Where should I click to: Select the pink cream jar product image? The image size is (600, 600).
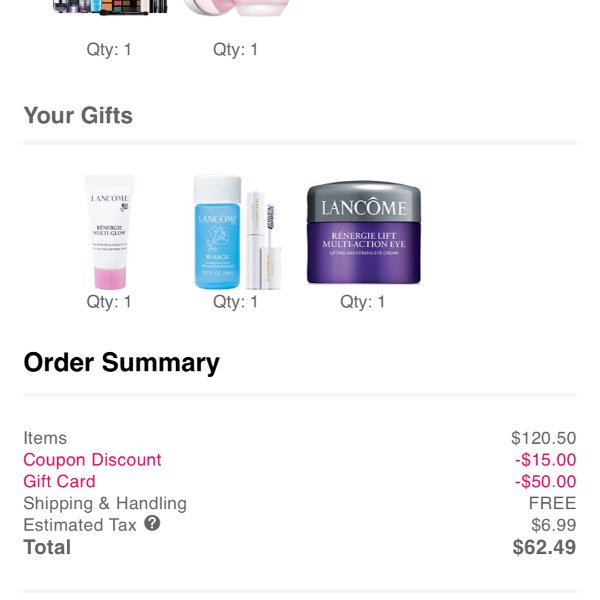coord(236,8)
